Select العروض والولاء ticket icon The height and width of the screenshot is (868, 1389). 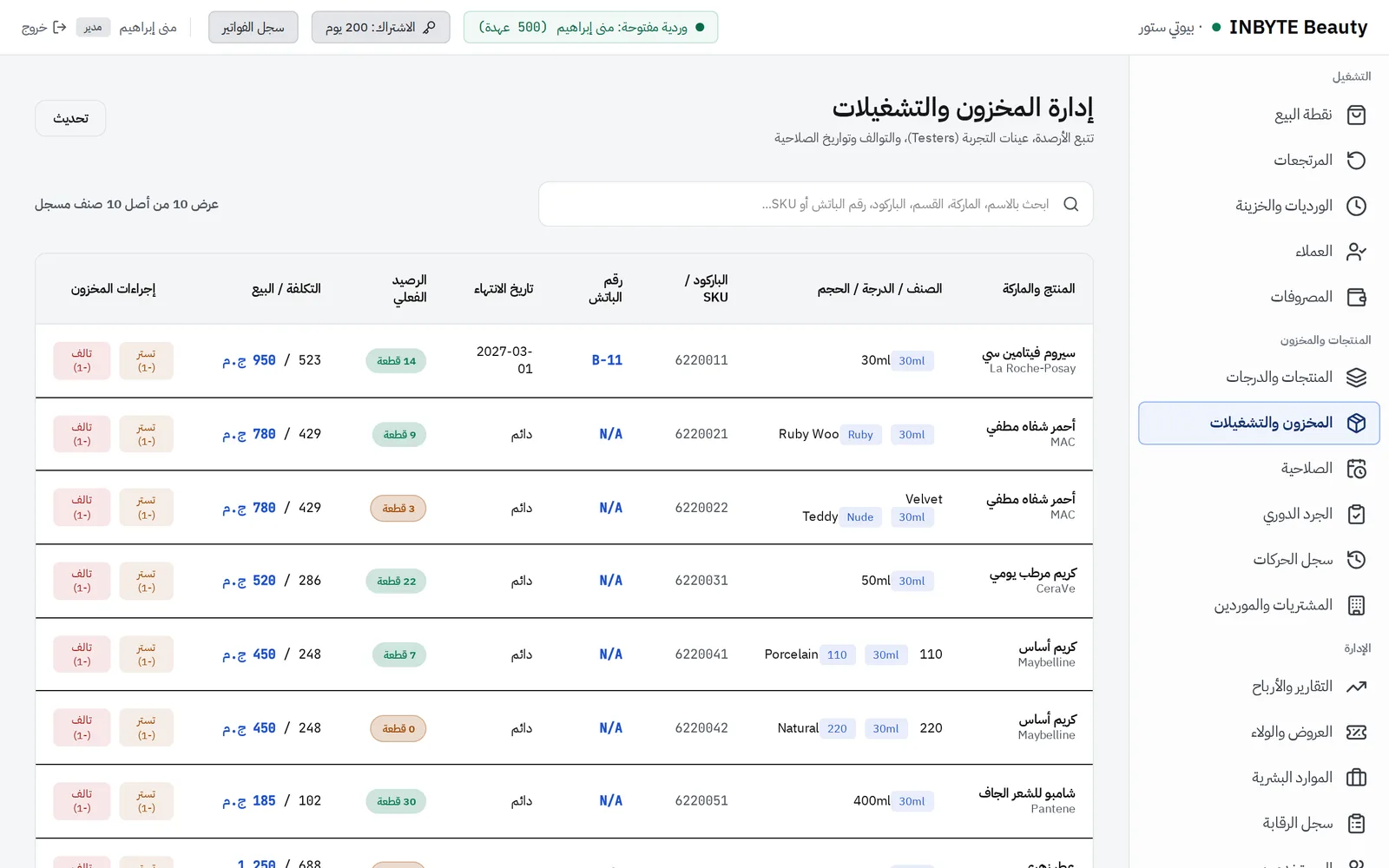[x=1356, y=732]
